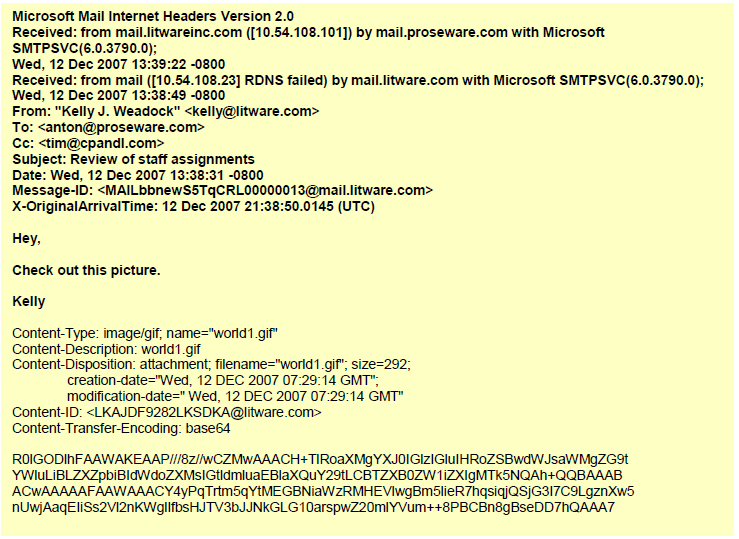The height and width of the screenshot is (539, 739).
Task: Click the Message-ID header value
Action: [x=265, y=190]
